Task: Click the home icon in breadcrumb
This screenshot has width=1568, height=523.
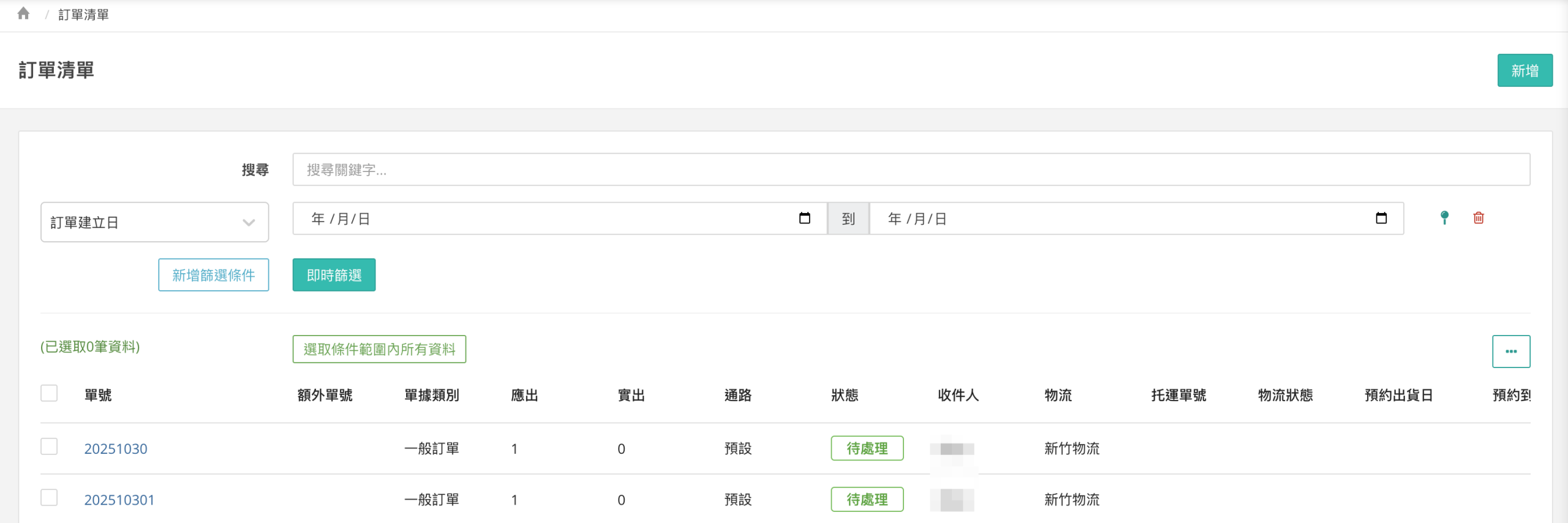Action: point(23,13)
